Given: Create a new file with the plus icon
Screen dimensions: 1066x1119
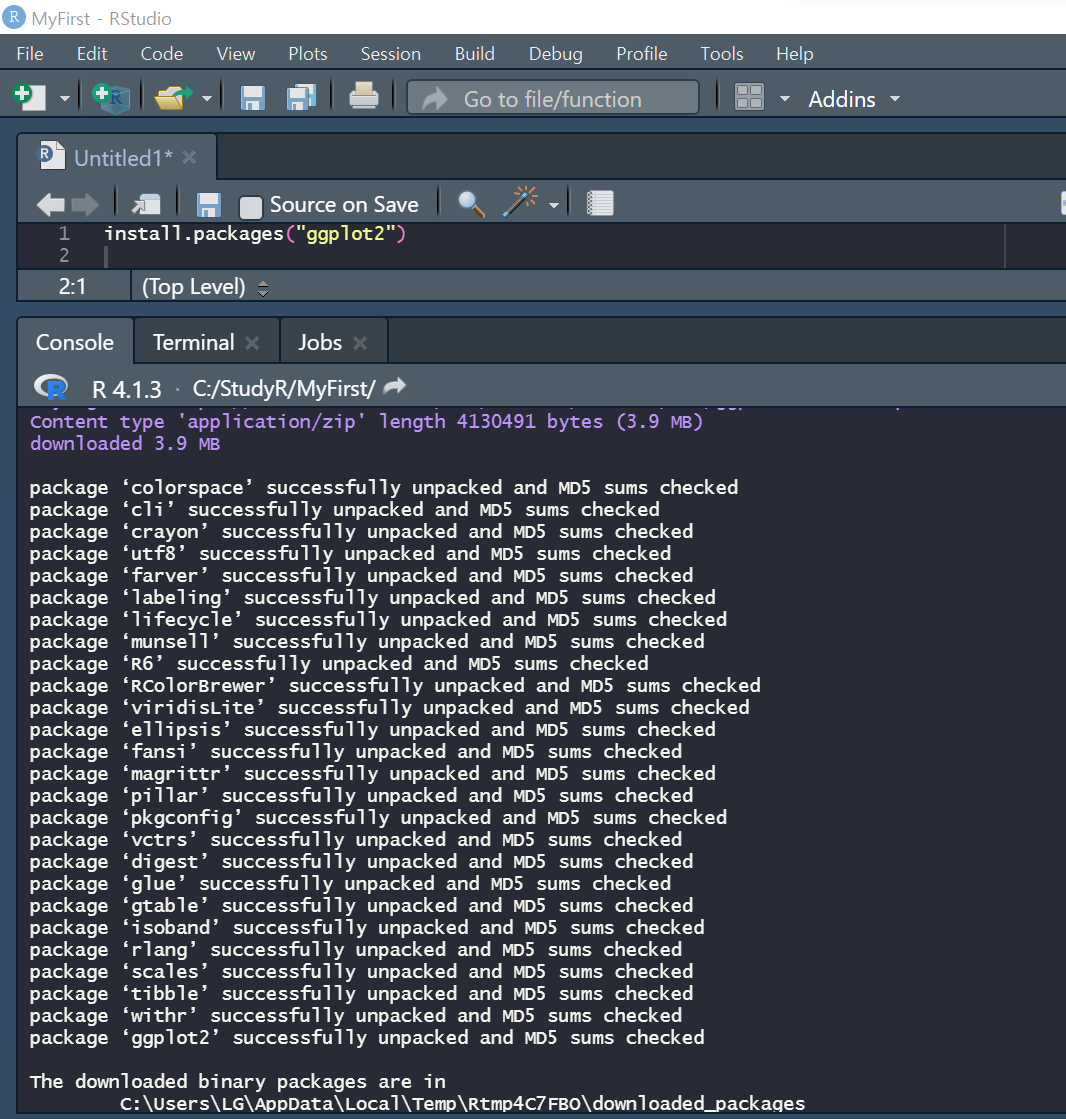Looking at the screenshot, I should [29, 97].
